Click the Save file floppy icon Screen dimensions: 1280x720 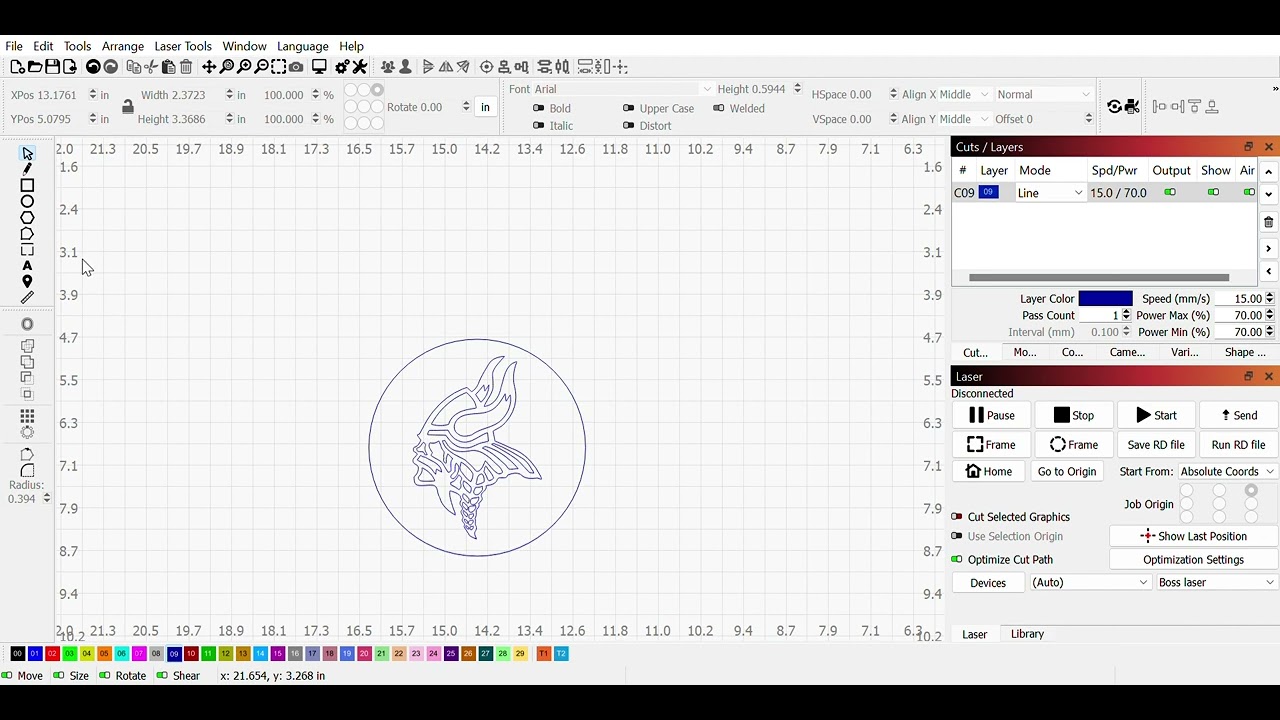click(x=52, y=67)
